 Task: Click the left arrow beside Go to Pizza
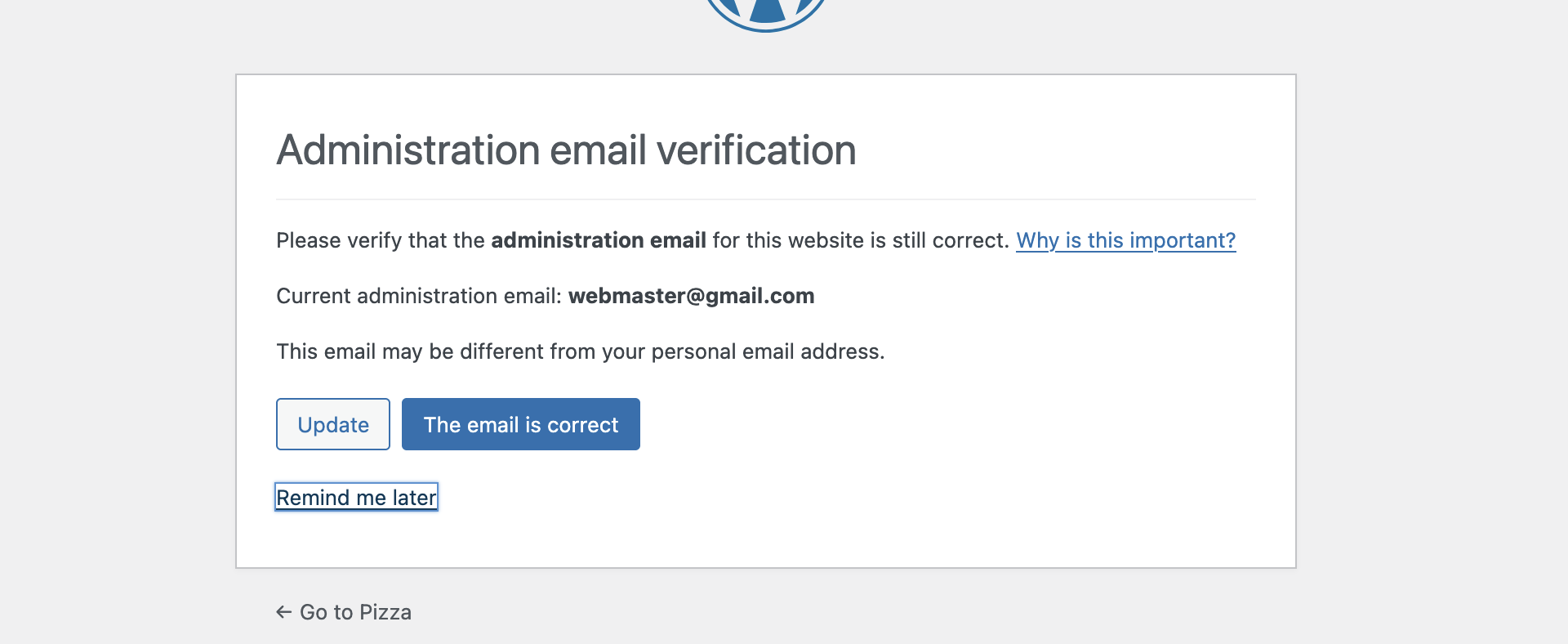pos(284,612)
